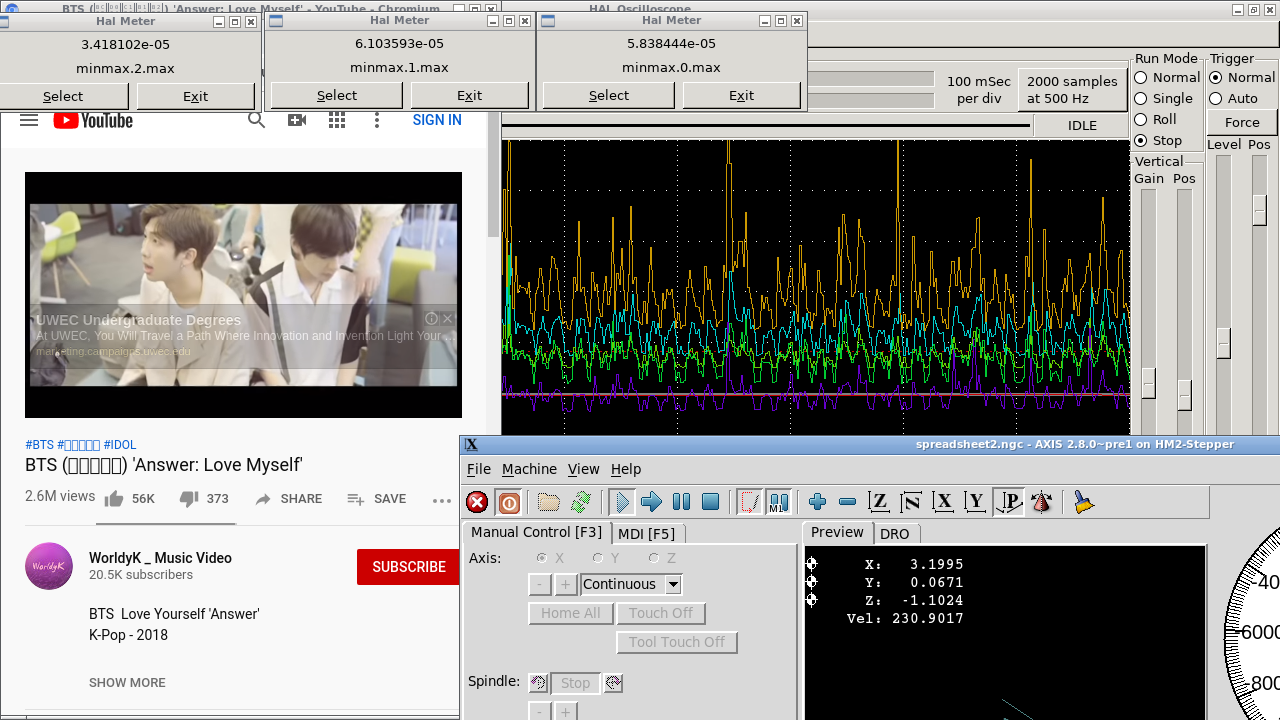The height and width of the screenshot is (720, 1280).
Task: Click 2000 samples at 500 Hz button
Action: click(1072, 90)
